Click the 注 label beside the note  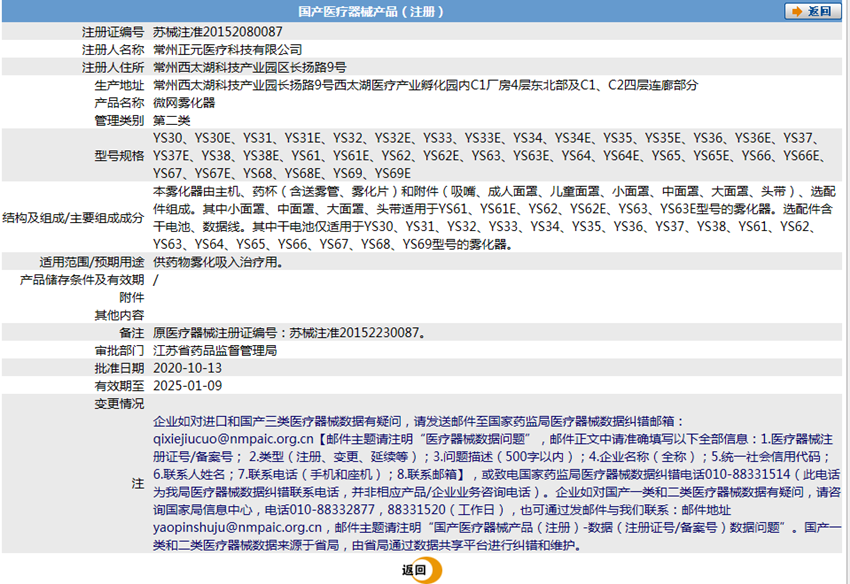pos(138,483)
